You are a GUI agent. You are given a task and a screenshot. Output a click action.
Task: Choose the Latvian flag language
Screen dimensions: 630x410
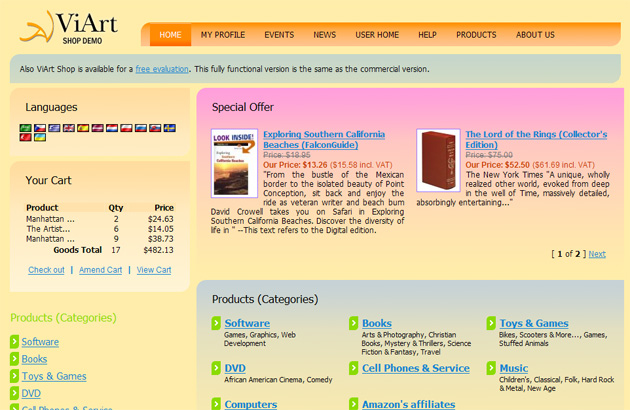[98, 128]
